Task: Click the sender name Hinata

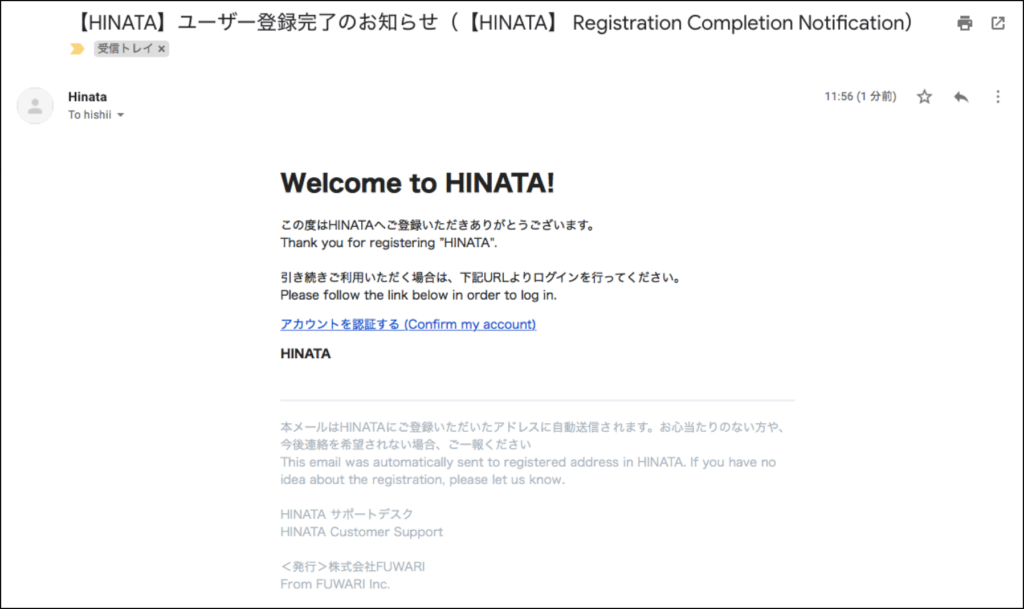Action: pyautogui.click(x=88, y=97)
